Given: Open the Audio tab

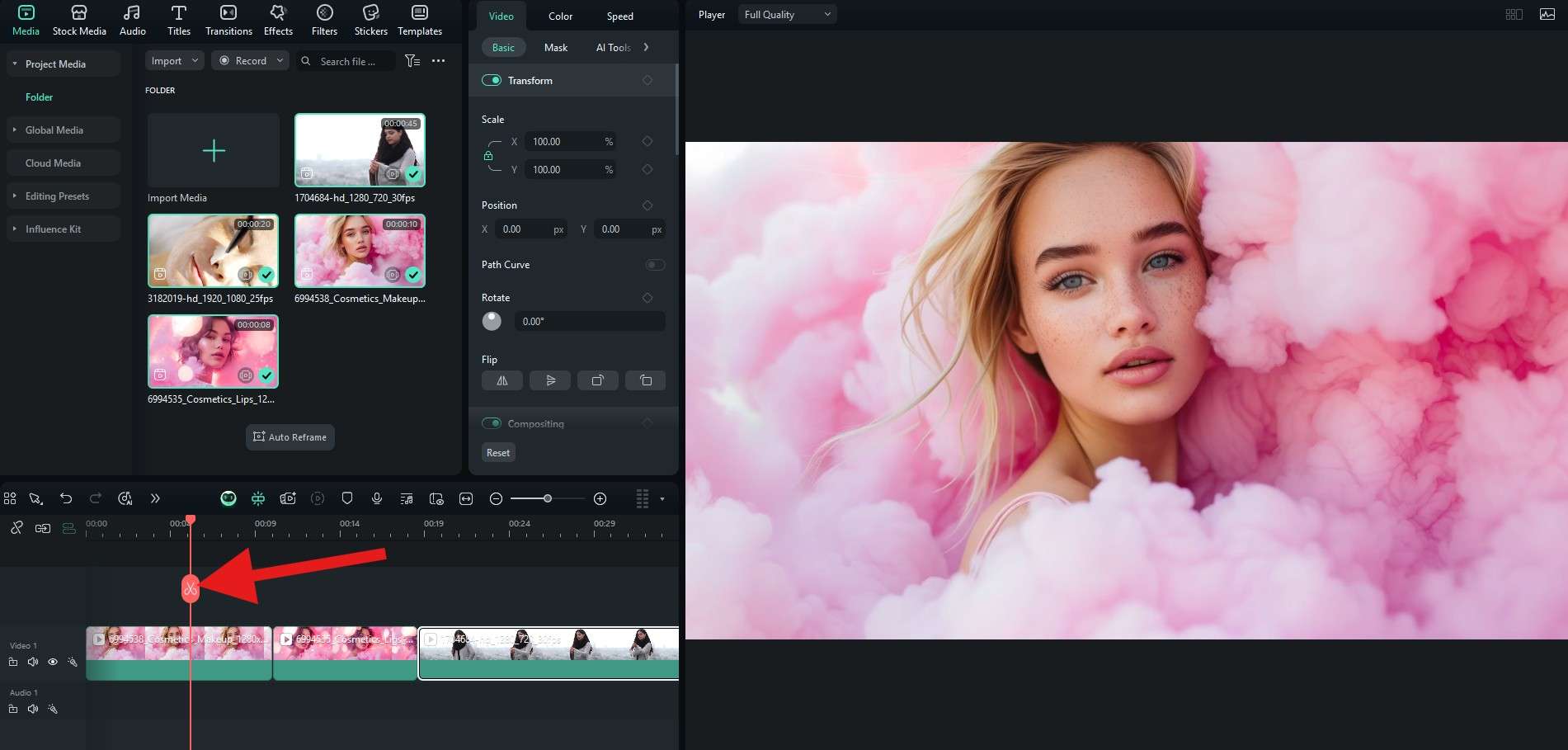Looking at the screenshot, I should point(132,21).
